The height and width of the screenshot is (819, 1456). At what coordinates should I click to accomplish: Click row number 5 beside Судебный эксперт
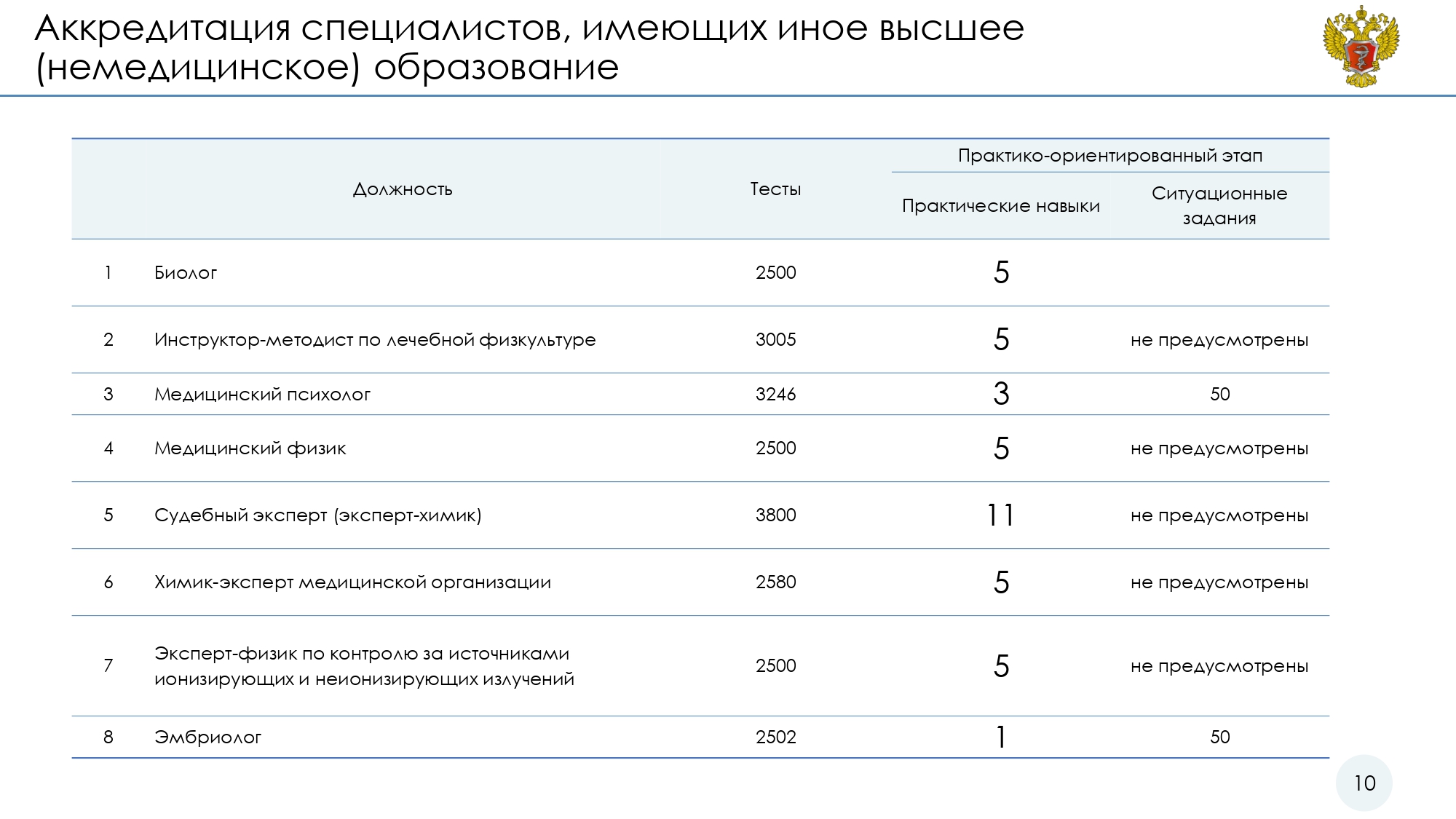click(x=108, y=515)
